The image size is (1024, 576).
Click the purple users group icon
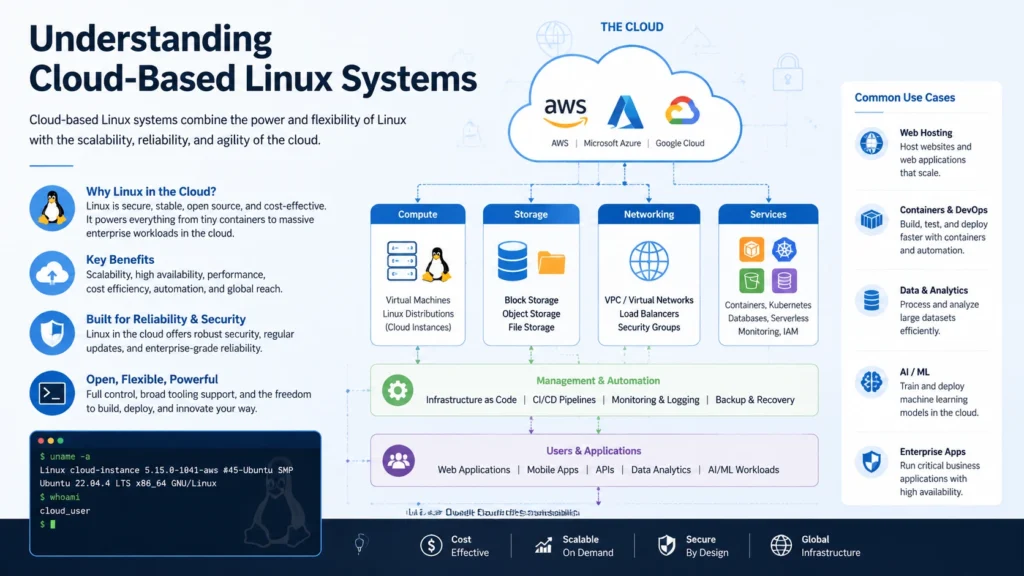click(x=398, y=460)
